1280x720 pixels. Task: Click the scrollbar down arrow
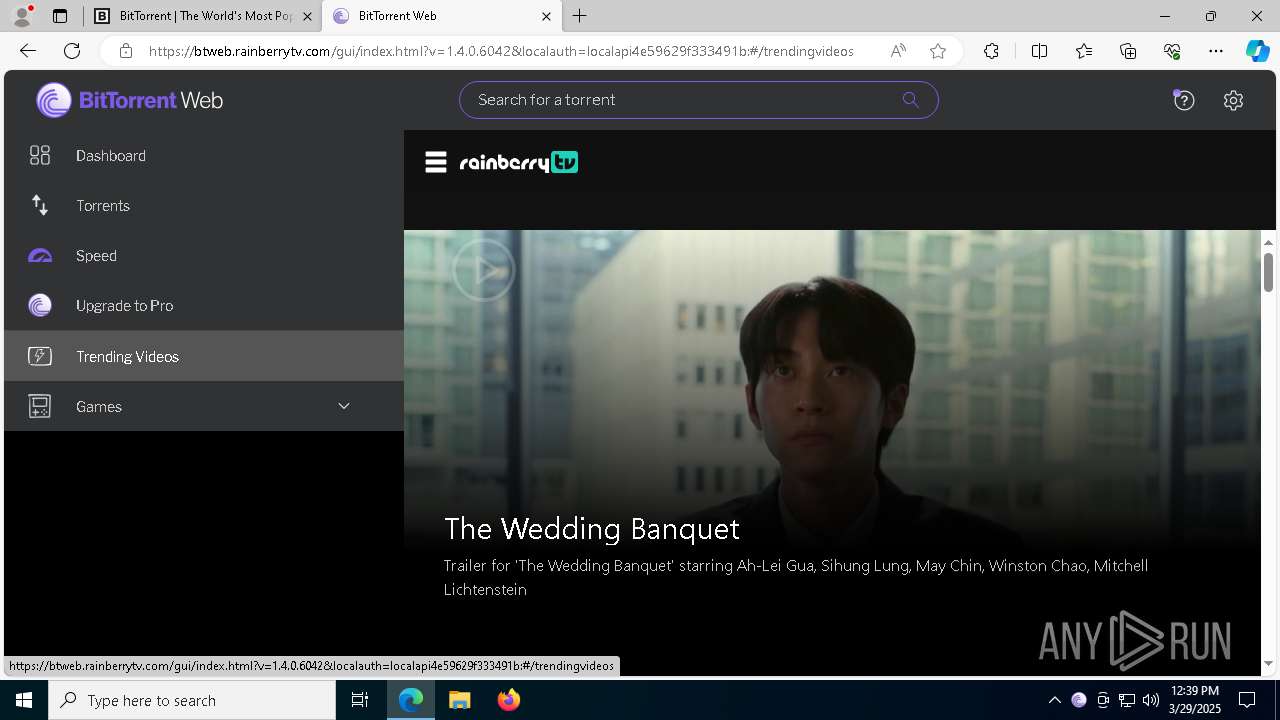[x=1268, y=663]
